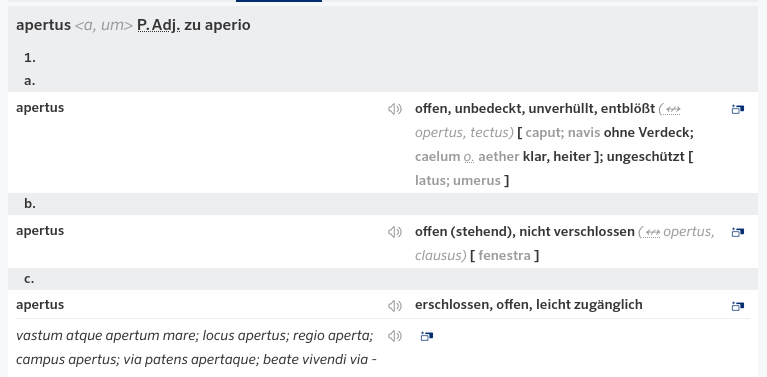Select the active blue tab indicator at the top
The image size is (767, 377).
pyautogui.click(x=279, y=1)
